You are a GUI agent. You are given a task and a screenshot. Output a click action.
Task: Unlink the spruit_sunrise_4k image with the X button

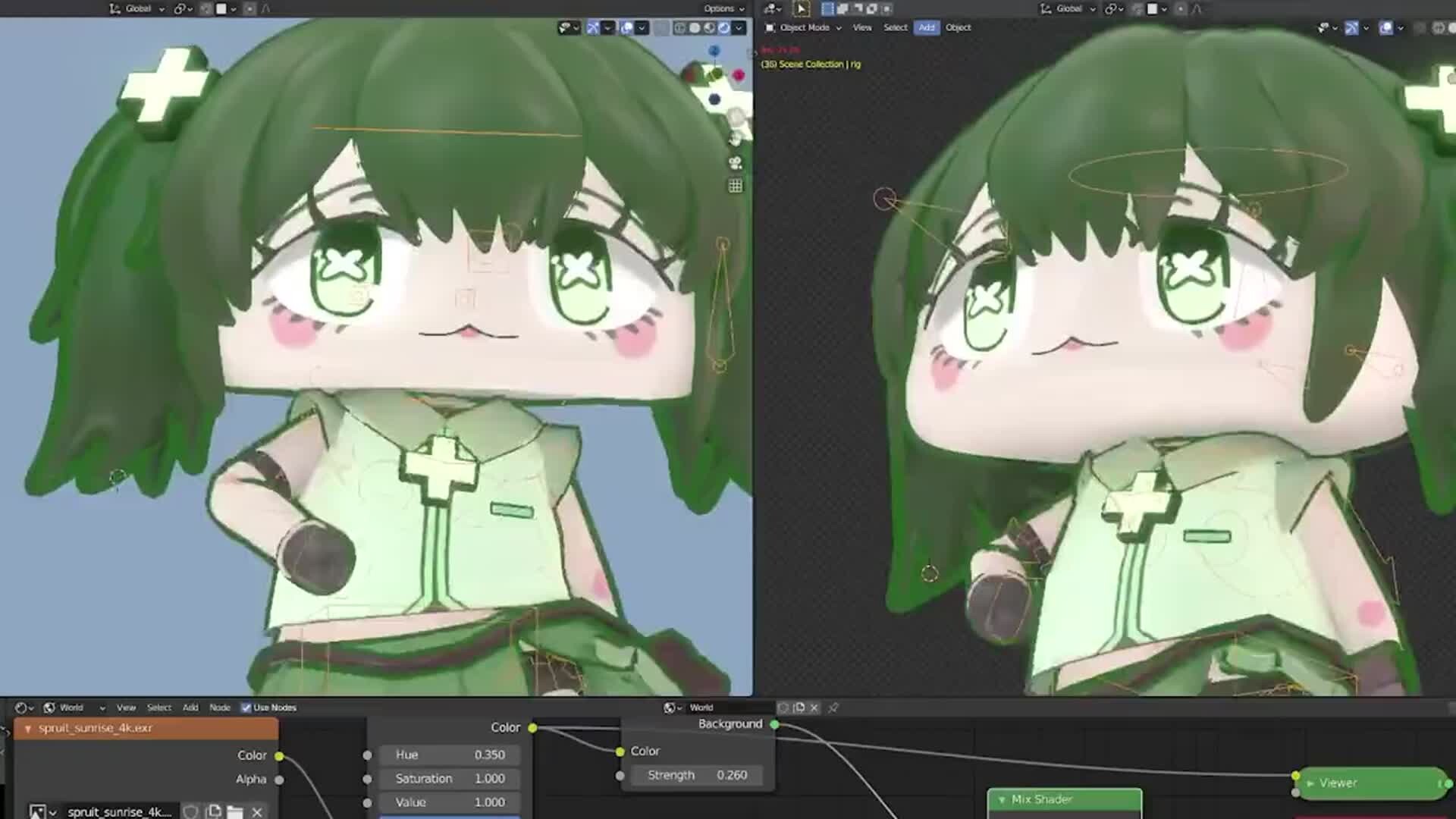click(x=256, y=811)
